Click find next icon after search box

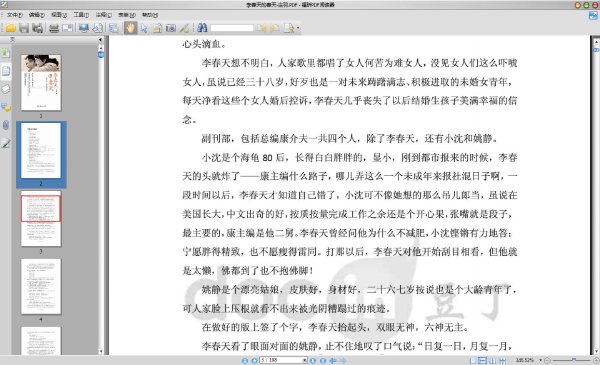pos(275,28)
